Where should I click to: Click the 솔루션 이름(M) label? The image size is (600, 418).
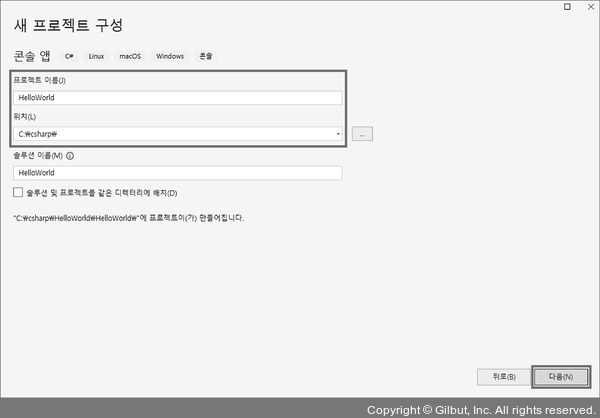coord(38,156)
